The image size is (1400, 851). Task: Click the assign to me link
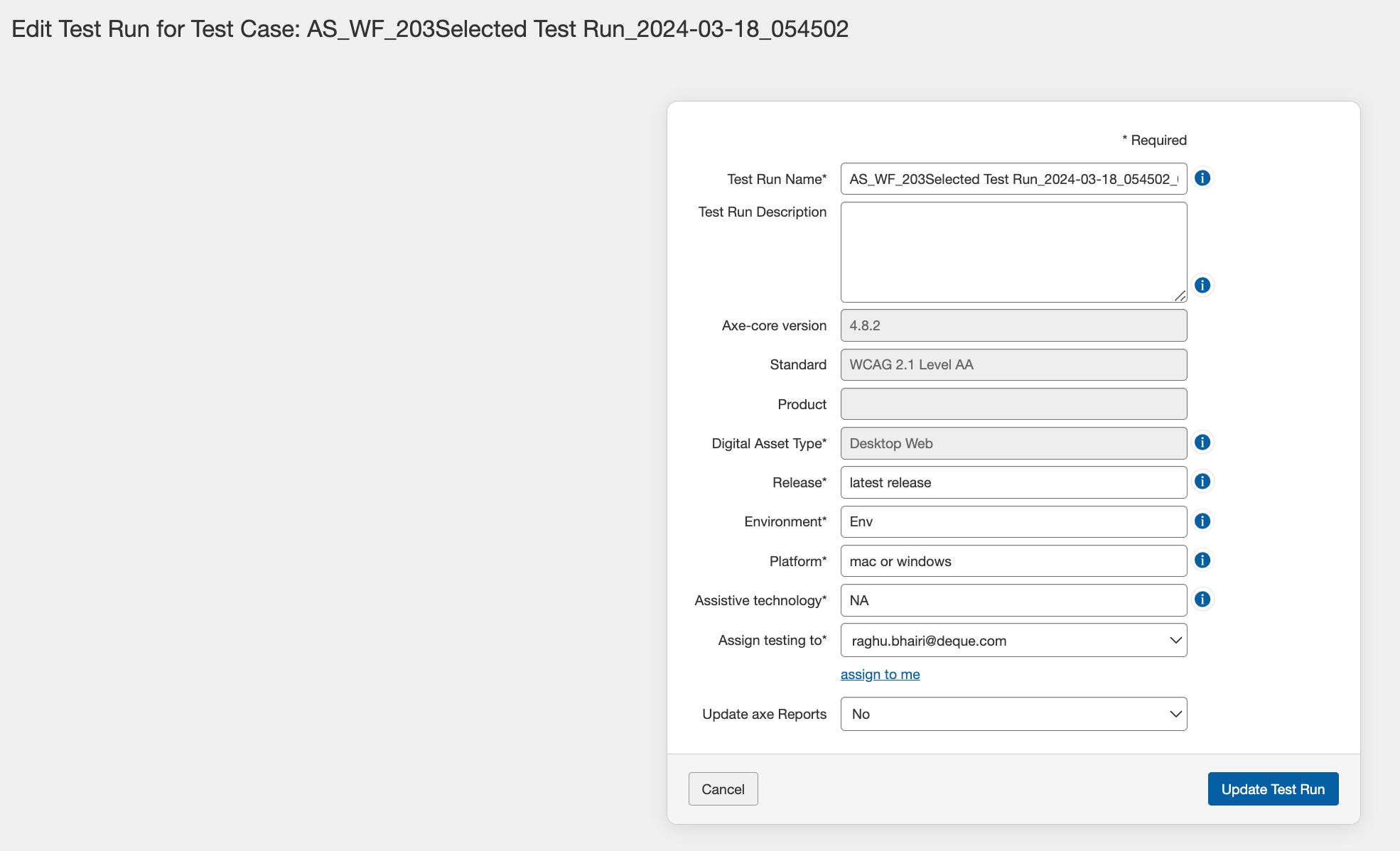[880, 674]
